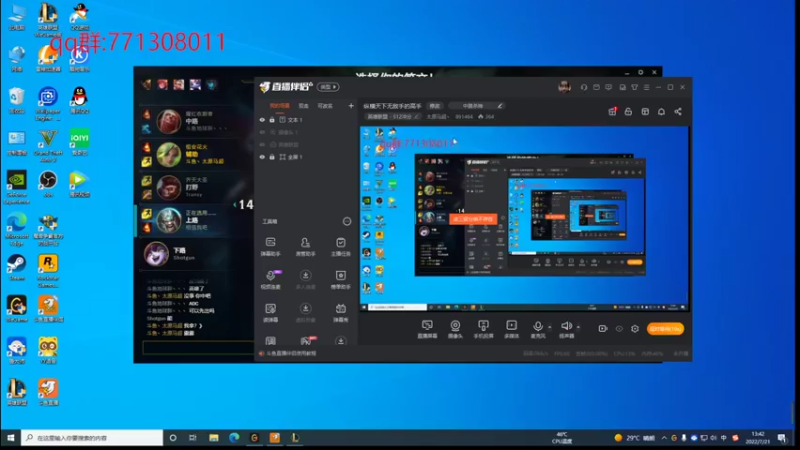
Task: Open the gift icon with red dot
Action: tap(612, 111)
